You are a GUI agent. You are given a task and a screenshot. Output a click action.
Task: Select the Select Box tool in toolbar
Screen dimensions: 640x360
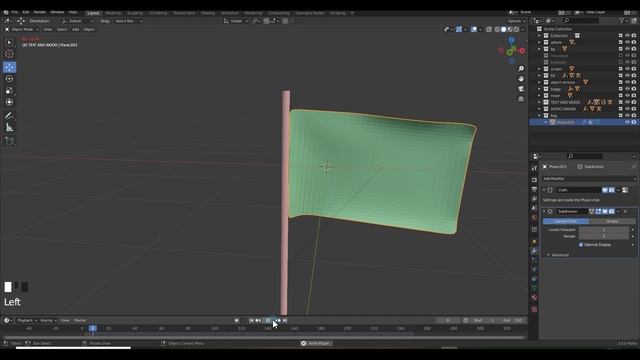9,42
